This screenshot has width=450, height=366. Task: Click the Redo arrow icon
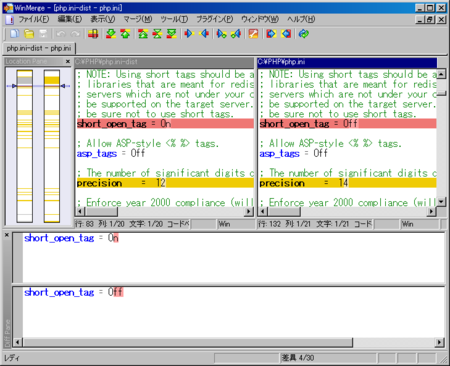75,34
